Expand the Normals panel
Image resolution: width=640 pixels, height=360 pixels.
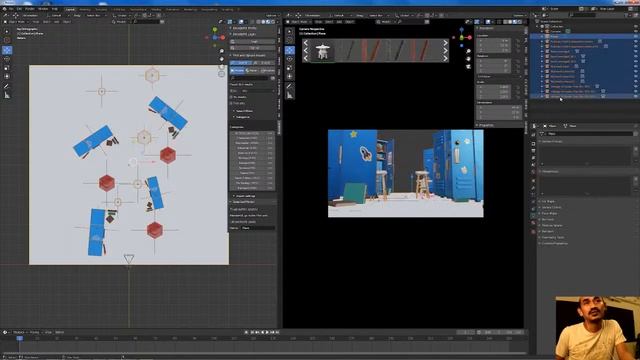pos(547,219)
